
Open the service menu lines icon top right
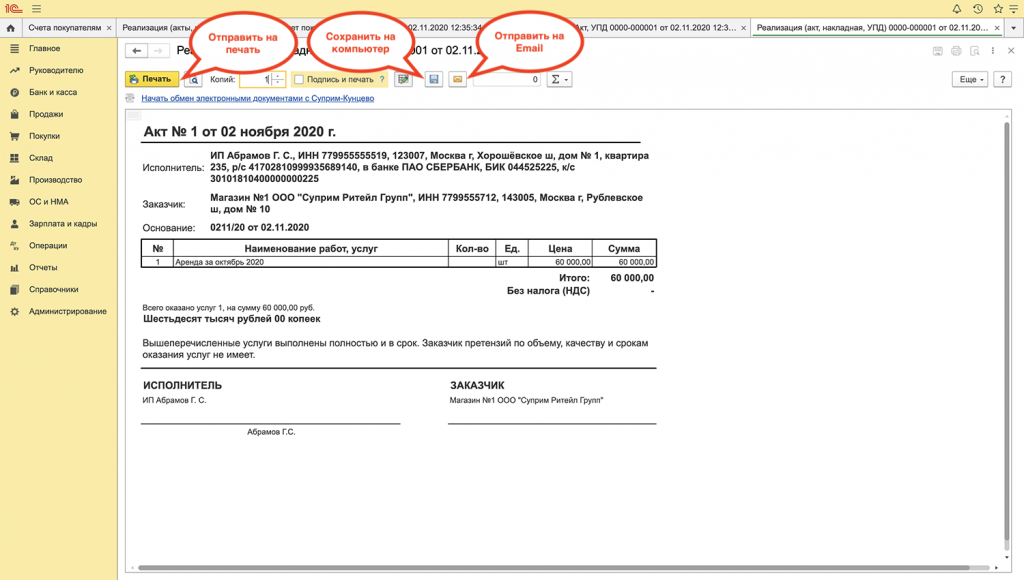pos(1014,8)
